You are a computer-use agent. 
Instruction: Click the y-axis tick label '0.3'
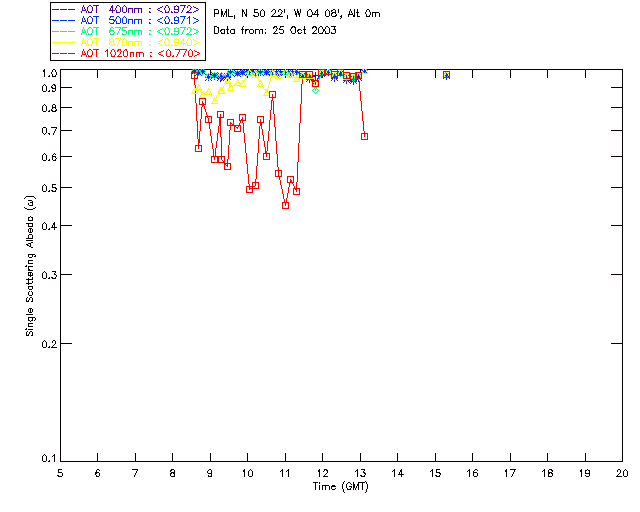(49, 275)
